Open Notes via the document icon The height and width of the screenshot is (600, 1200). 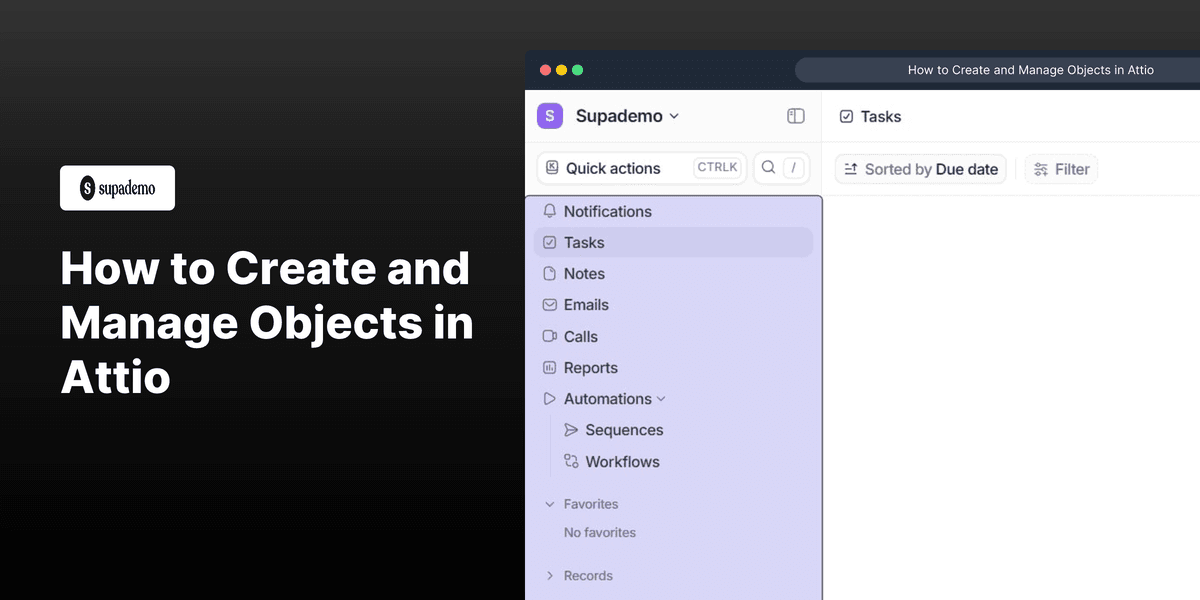(x=550, y=273)
